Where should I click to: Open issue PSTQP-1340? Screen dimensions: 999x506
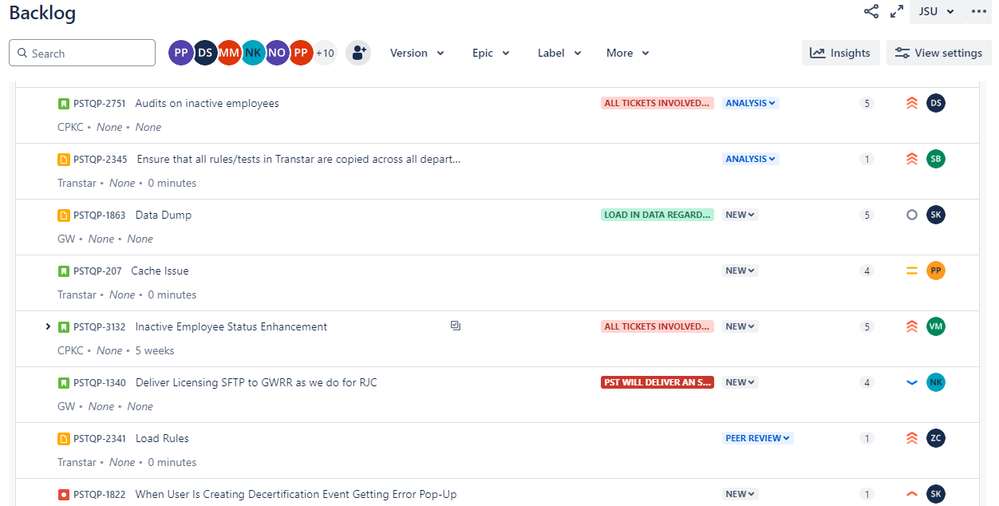click(99, 383)
